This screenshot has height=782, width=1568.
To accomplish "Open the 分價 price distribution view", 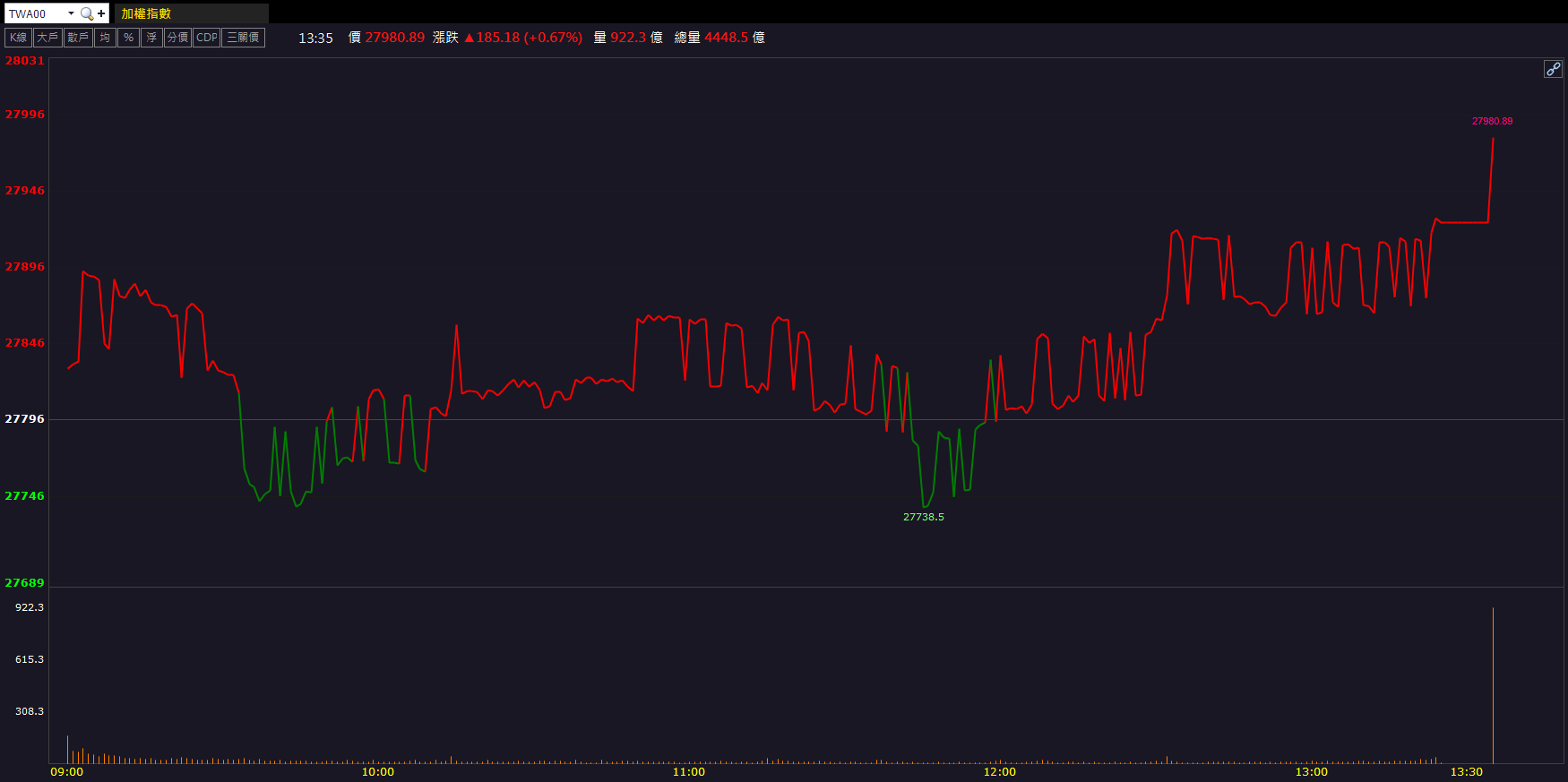I will (178, 38).
